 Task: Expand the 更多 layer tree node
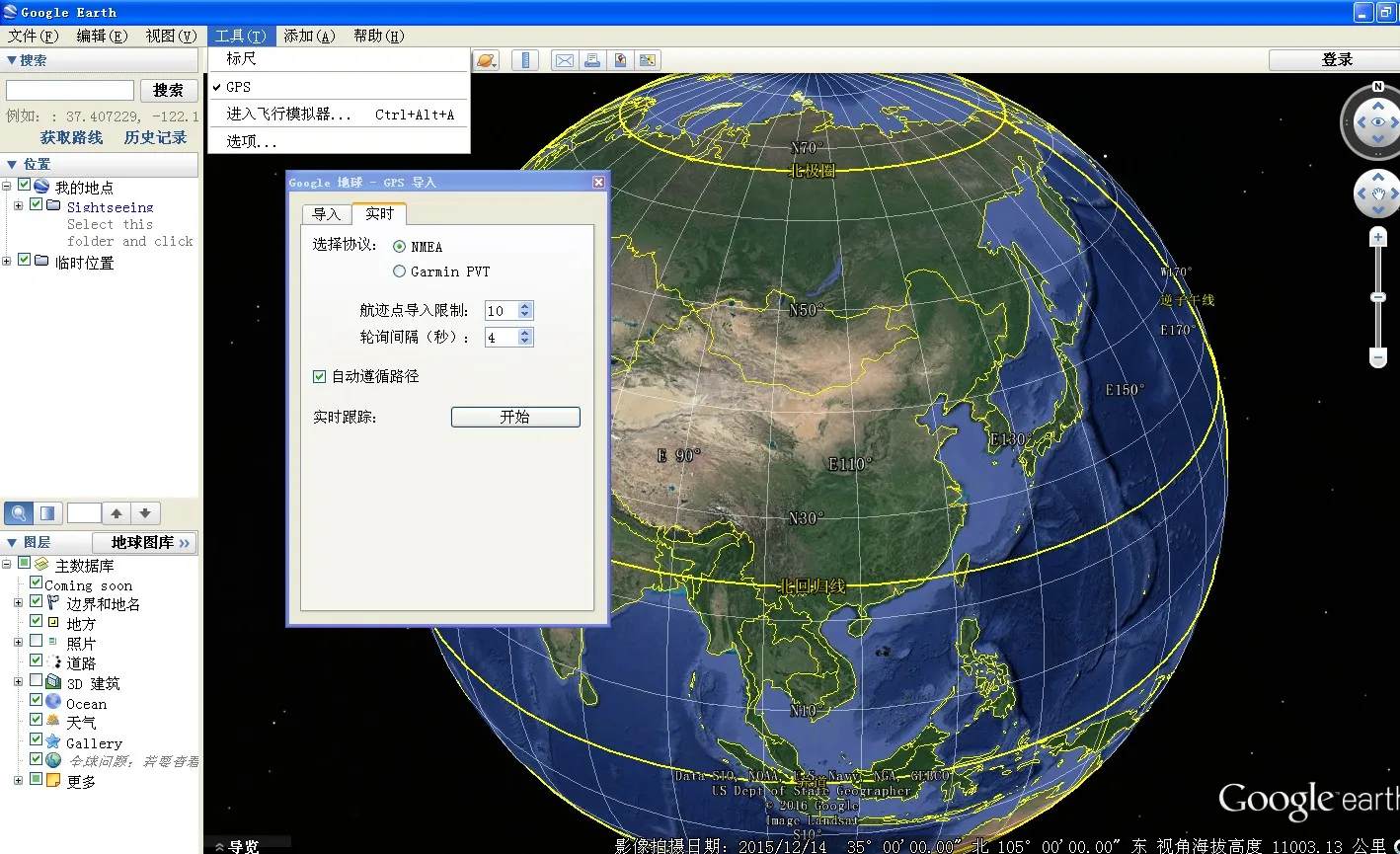(19, 780)
